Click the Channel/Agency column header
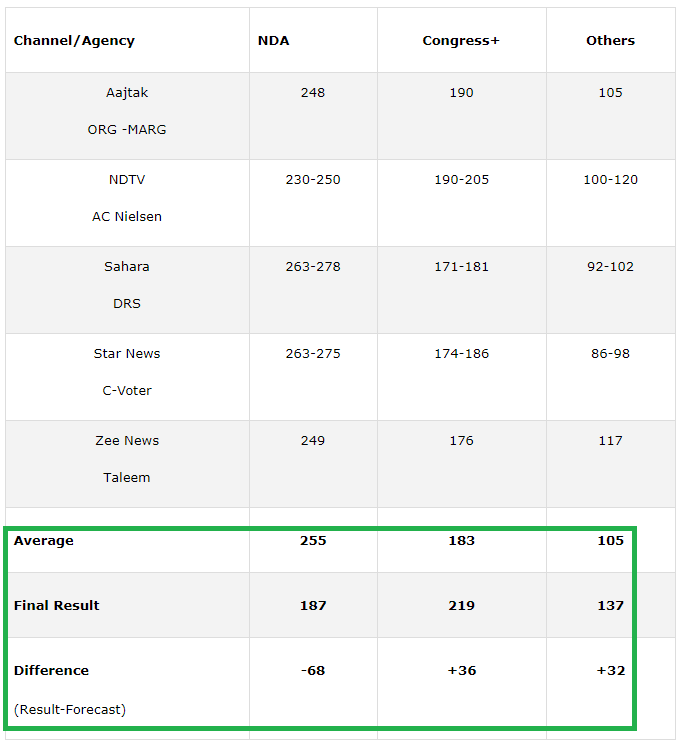 tap(74, 41)
